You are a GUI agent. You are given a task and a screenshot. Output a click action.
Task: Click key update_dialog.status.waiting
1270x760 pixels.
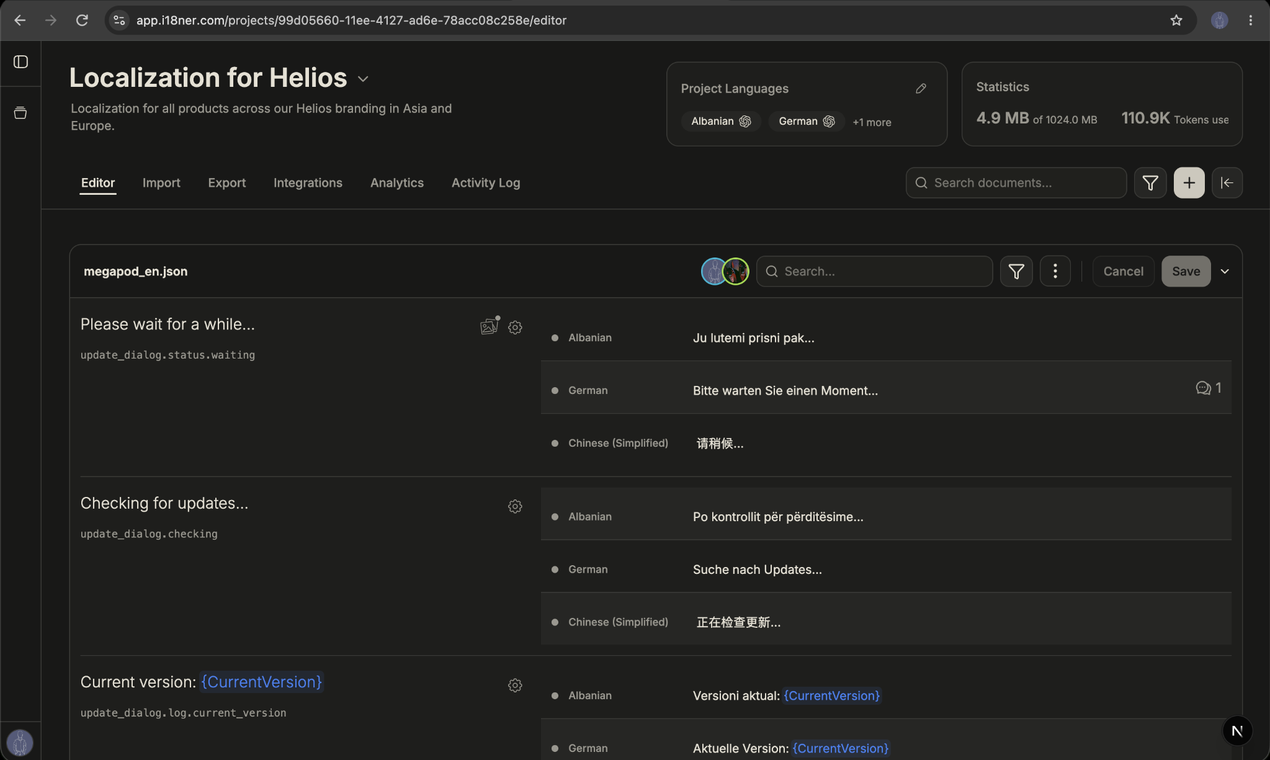167,355
